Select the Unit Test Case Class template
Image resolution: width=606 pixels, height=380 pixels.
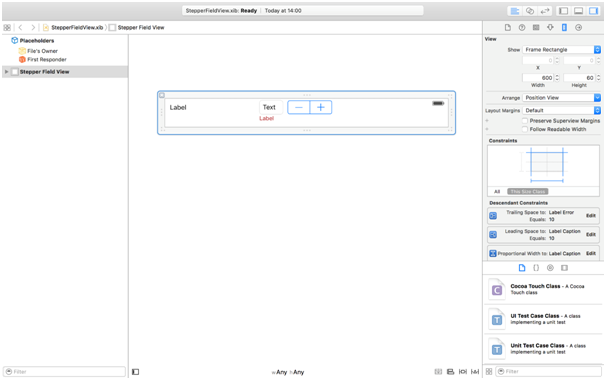point(543,349)
